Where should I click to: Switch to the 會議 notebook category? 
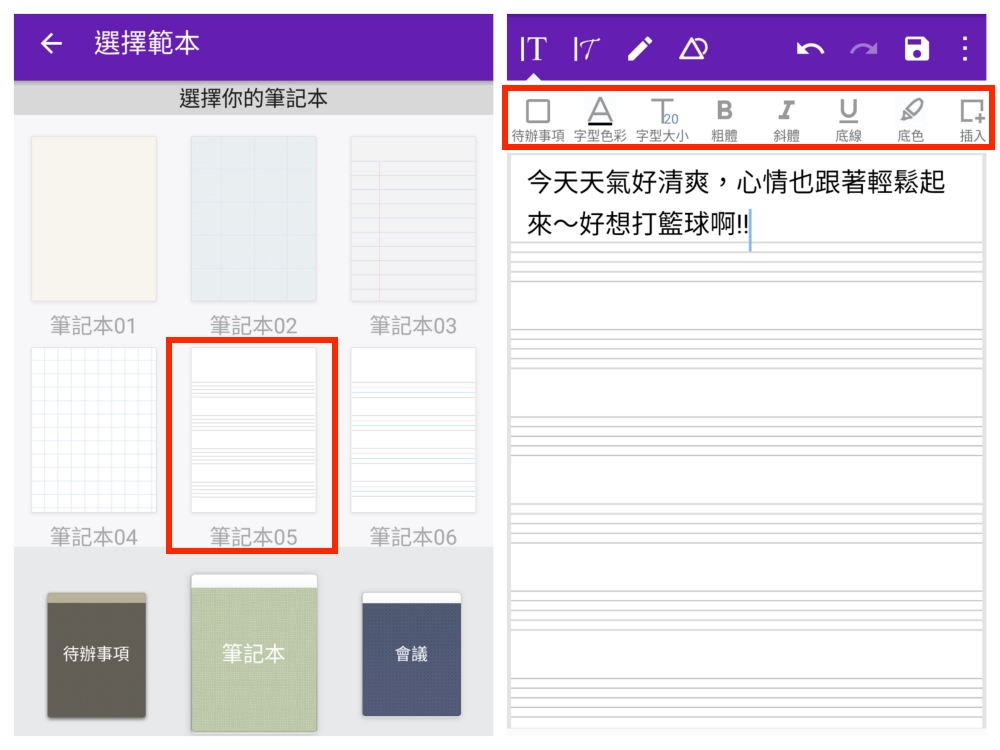pyautogui.click(x=411, y=655)
